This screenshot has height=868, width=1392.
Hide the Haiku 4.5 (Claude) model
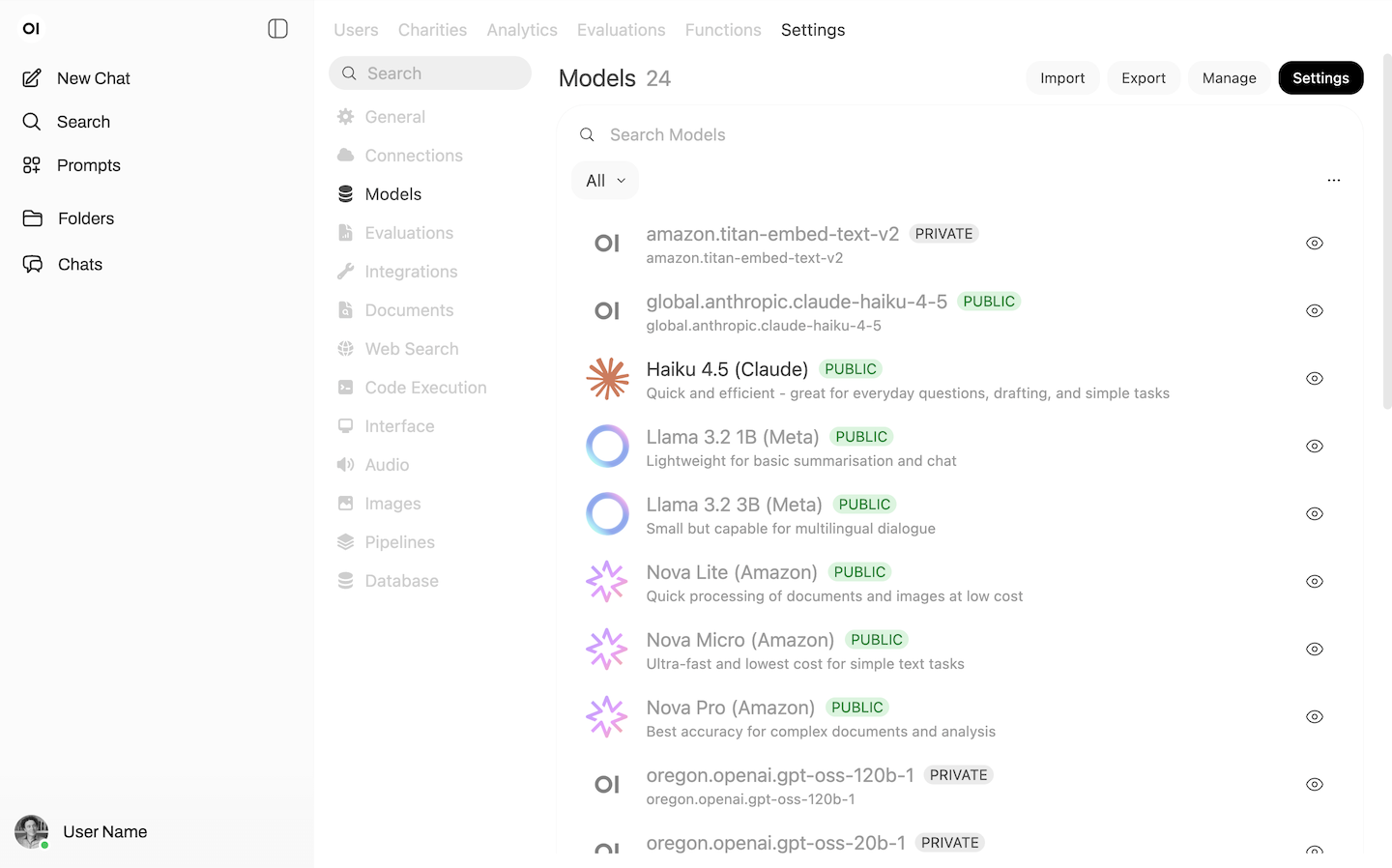coord(1315,379)
